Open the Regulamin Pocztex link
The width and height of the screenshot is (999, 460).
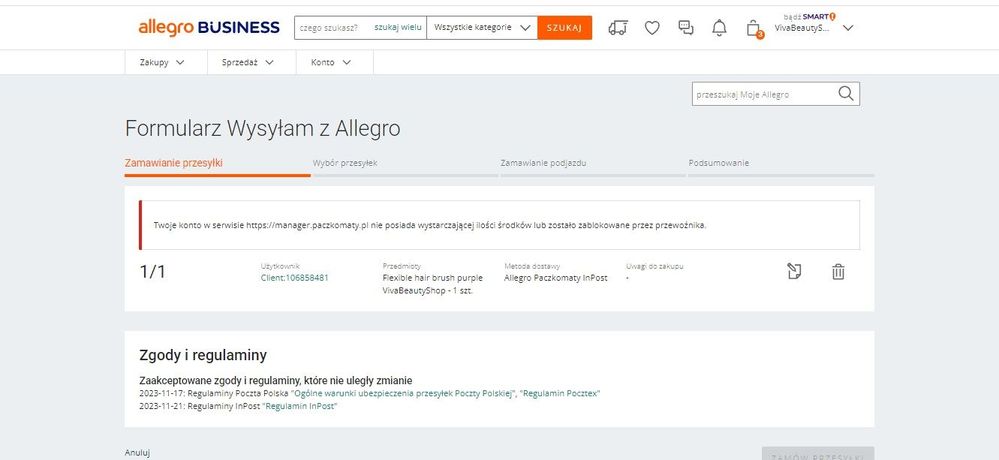click(x=560, y=394)
